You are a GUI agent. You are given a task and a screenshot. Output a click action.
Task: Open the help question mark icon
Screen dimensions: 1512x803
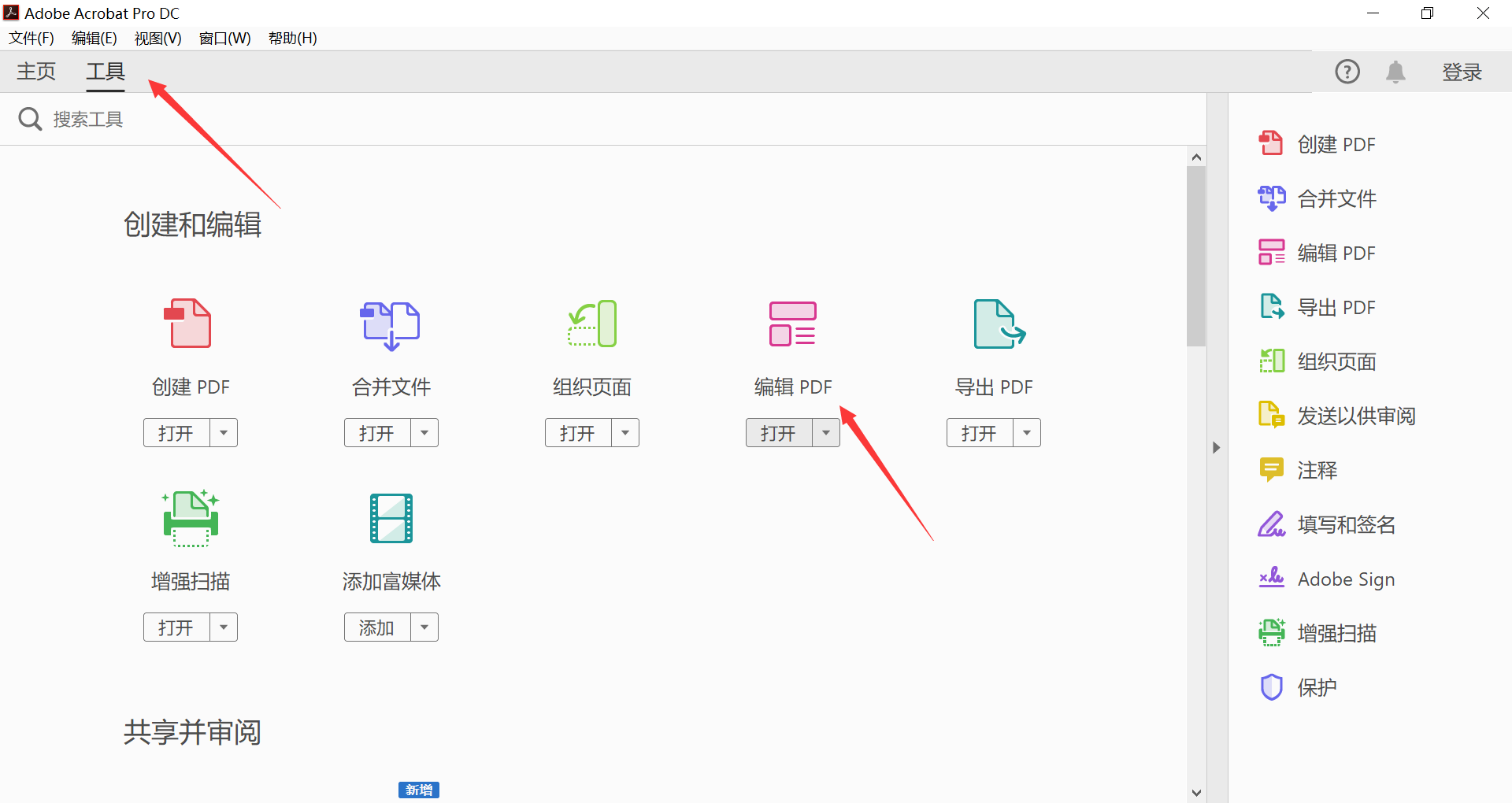click(1347, 72)
